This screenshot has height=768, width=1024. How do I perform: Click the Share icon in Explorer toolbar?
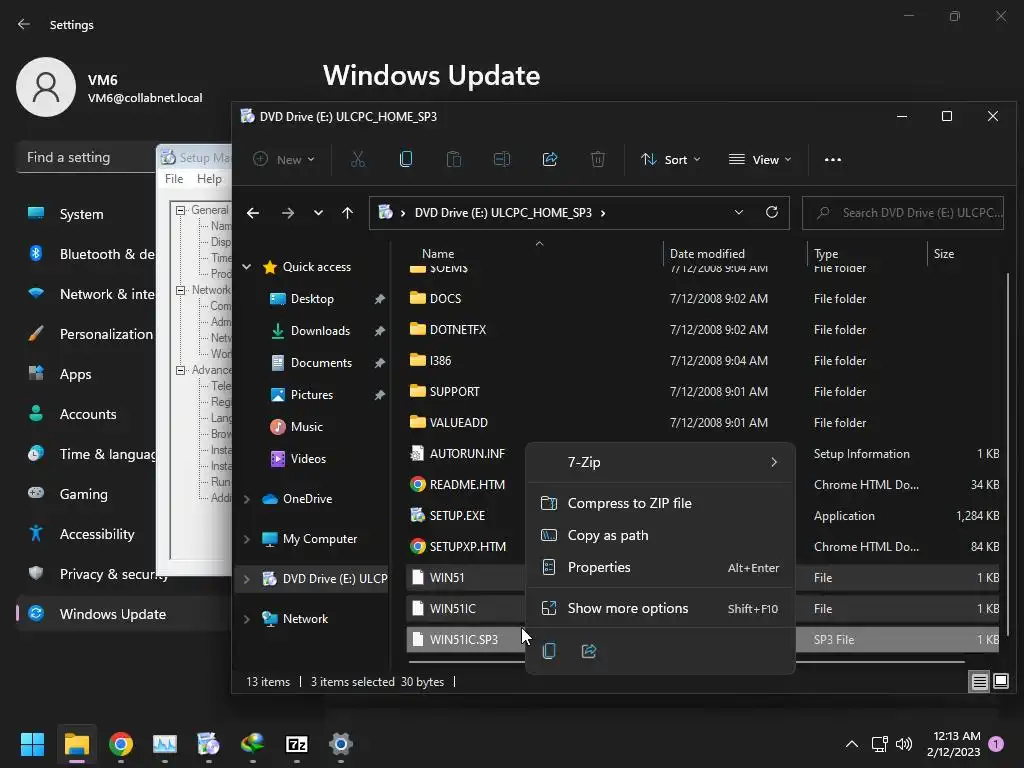pos(550,159)
